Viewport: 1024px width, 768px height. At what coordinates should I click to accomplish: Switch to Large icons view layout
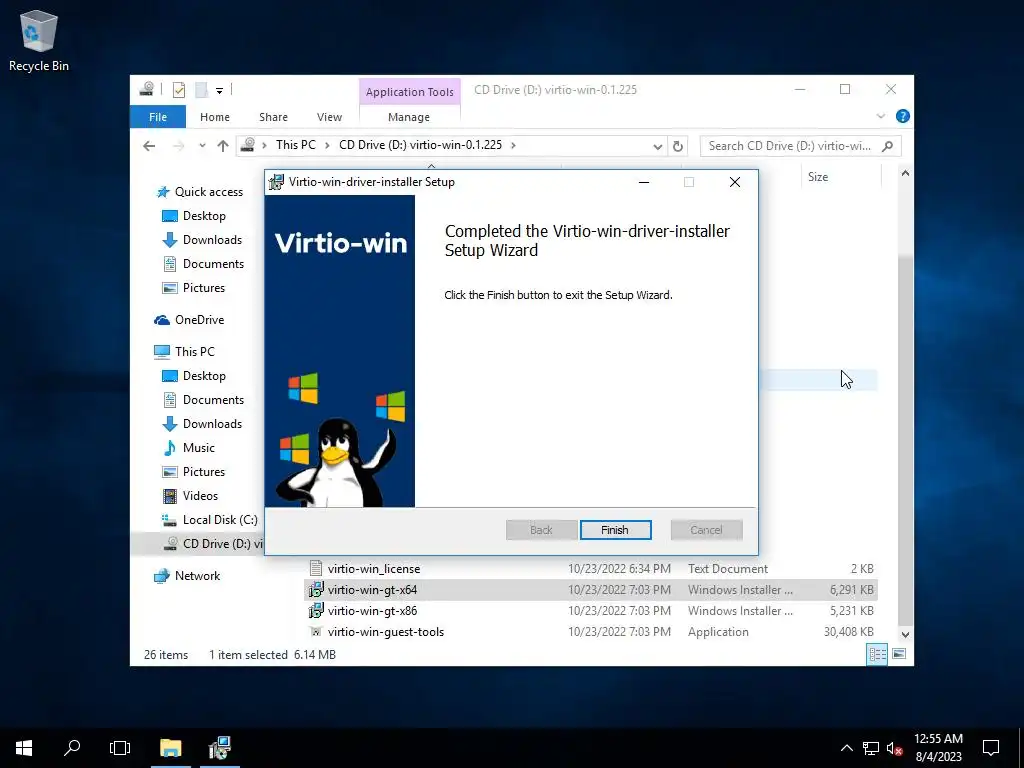(899, 654)
